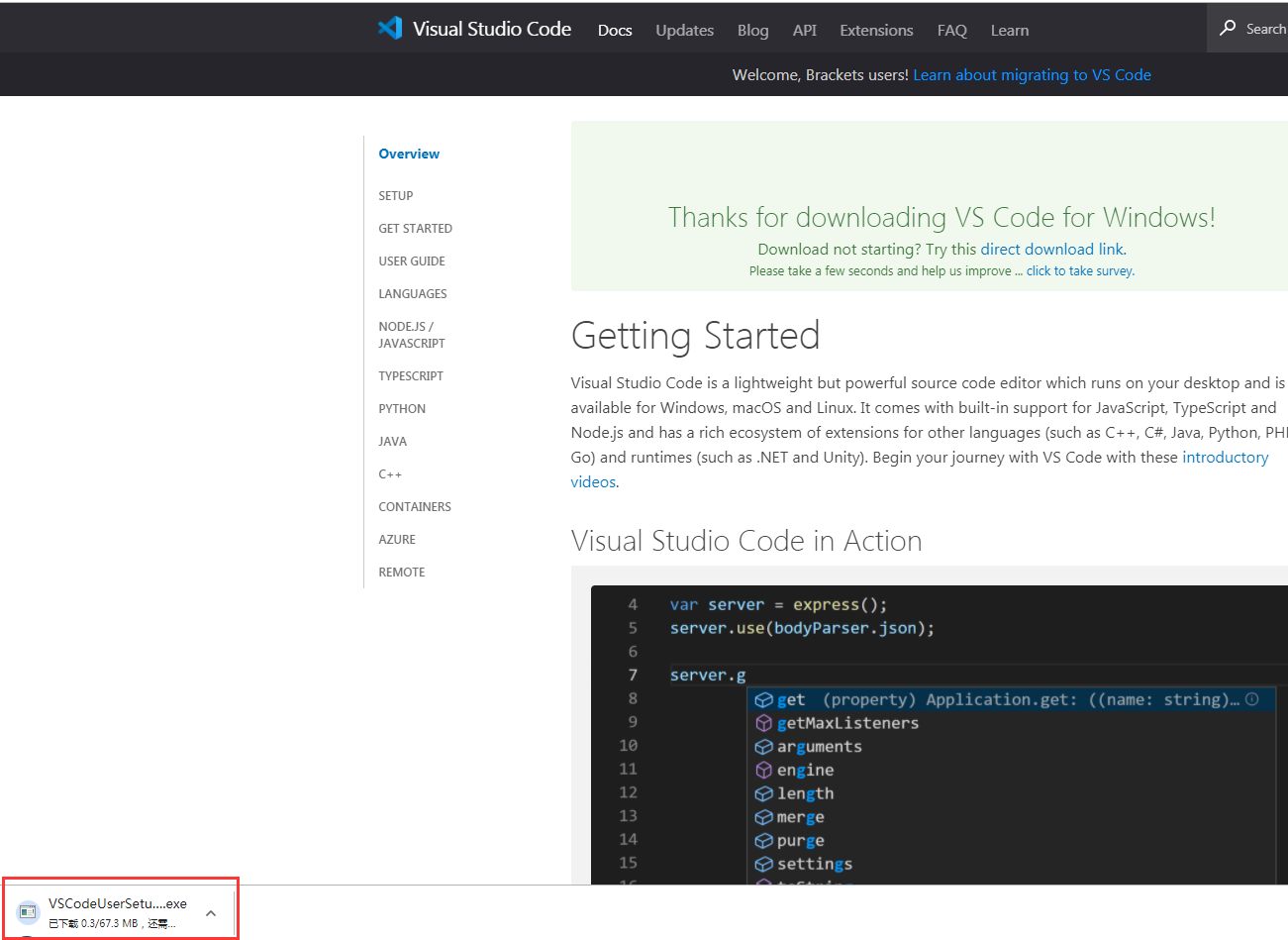Open the FAQ page
Image resolution: width=1288 pixels, height=940 pixels.
(951, 31)
